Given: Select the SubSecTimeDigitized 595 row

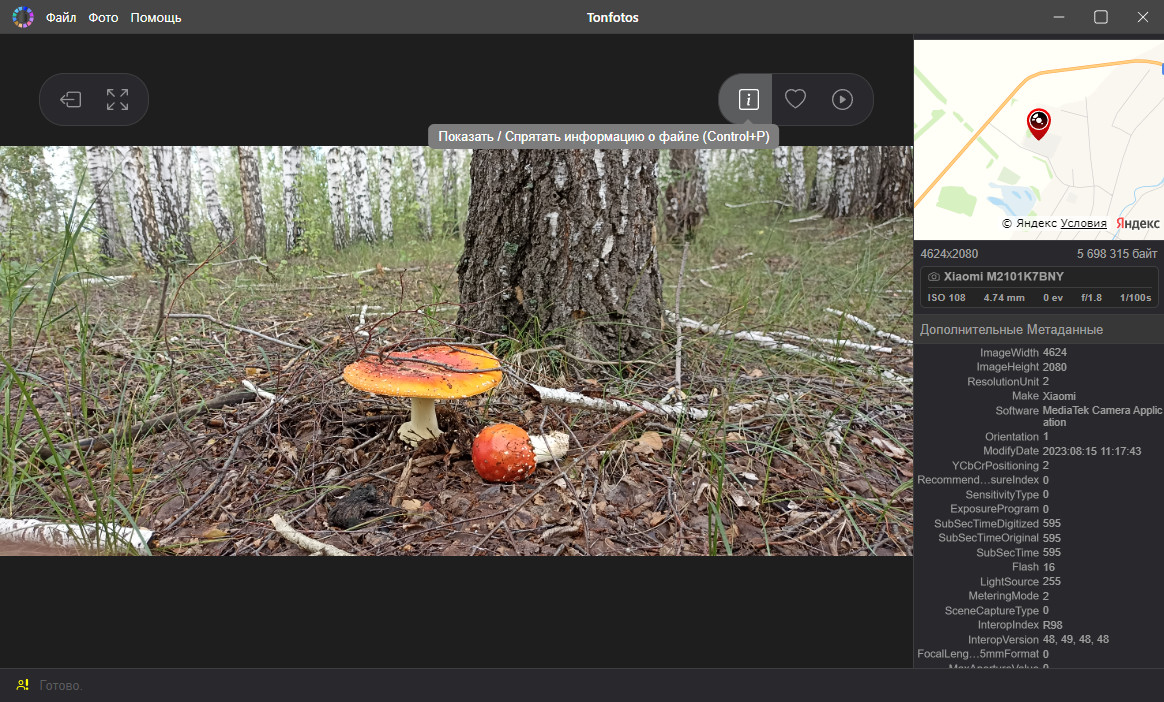Looking at the screenshot, I should click(x=1039, y=523).
